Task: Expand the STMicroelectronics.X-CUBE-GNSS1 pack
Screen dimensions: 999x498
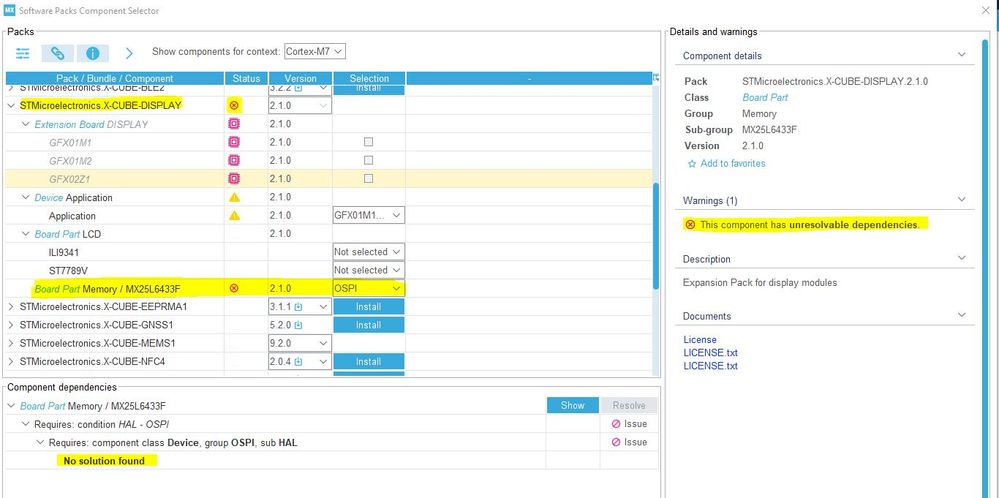Action: [x=11, y=325]
